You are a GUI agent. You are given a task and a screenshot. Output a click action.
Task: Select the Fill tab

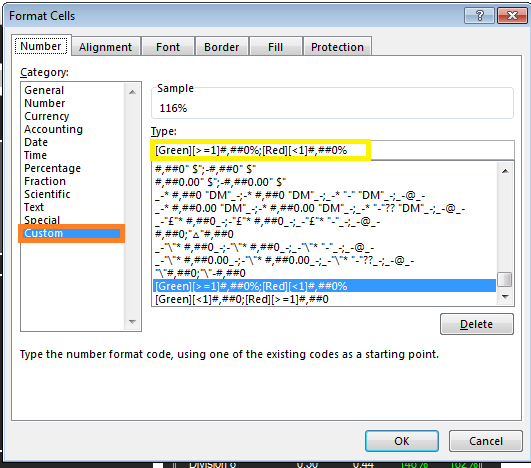[275, 47]
